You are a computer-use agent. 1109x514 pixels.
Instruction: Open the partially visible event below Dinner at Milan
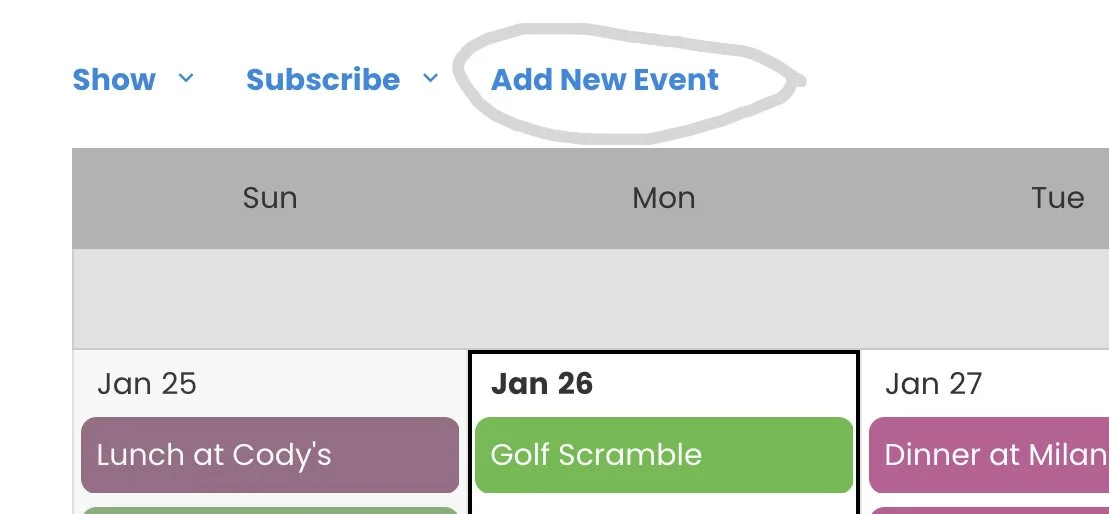(990, 510)
